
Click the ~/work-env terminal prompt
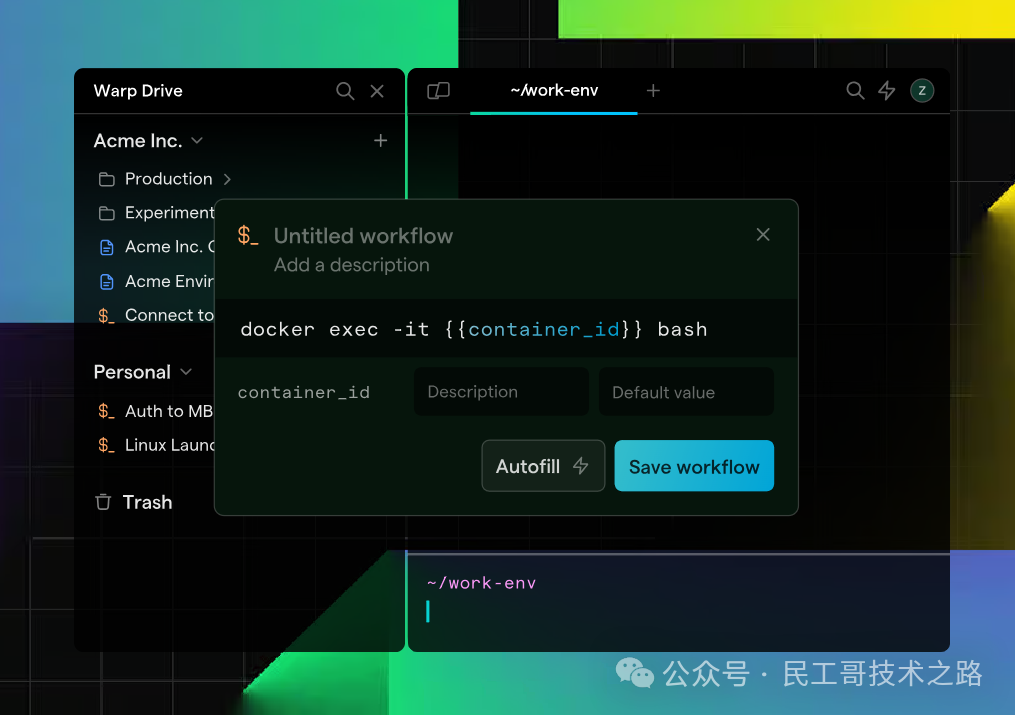pyautogui.click(x=482, y=583)
